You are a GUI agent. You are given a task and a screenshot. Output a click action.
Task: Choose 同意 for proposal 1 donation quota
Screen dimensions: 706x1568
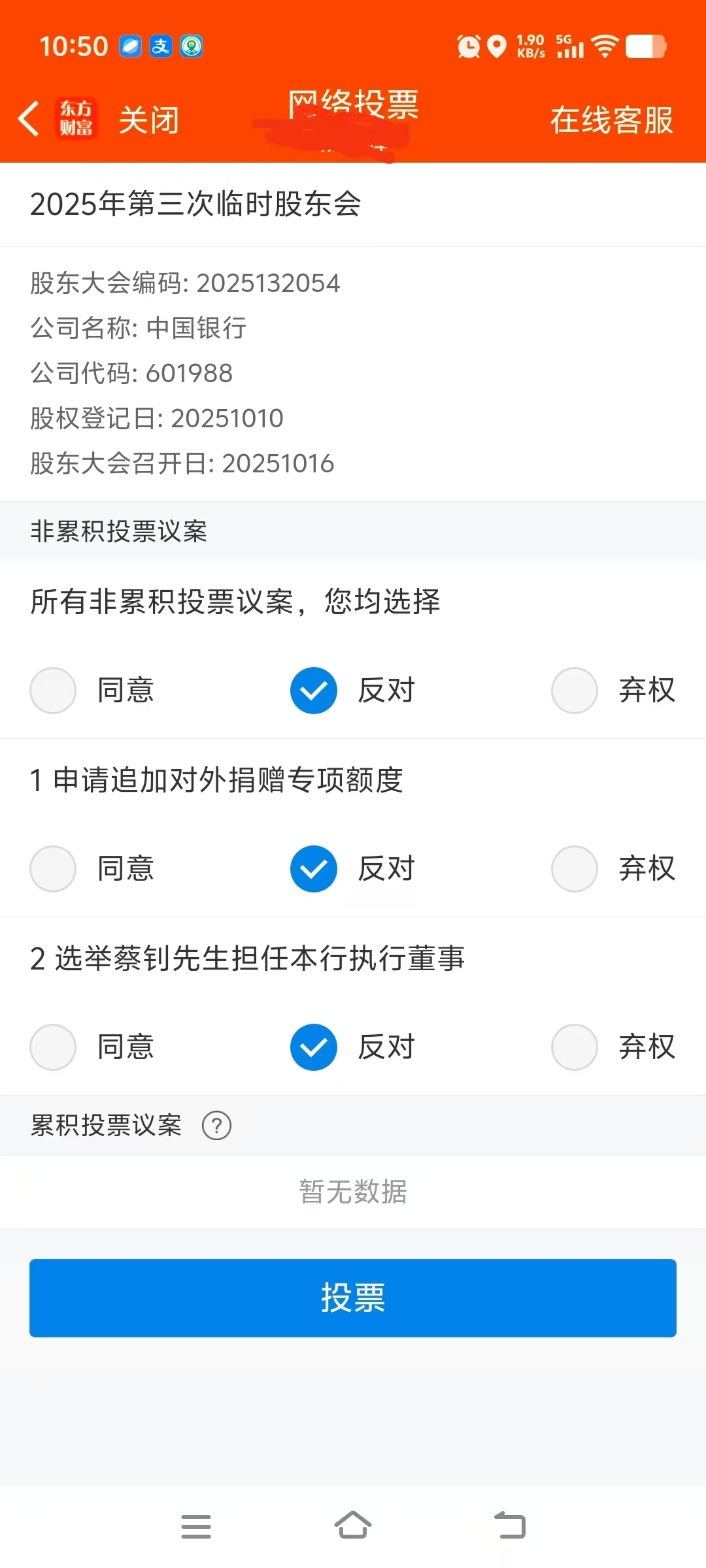coord(53,869)
